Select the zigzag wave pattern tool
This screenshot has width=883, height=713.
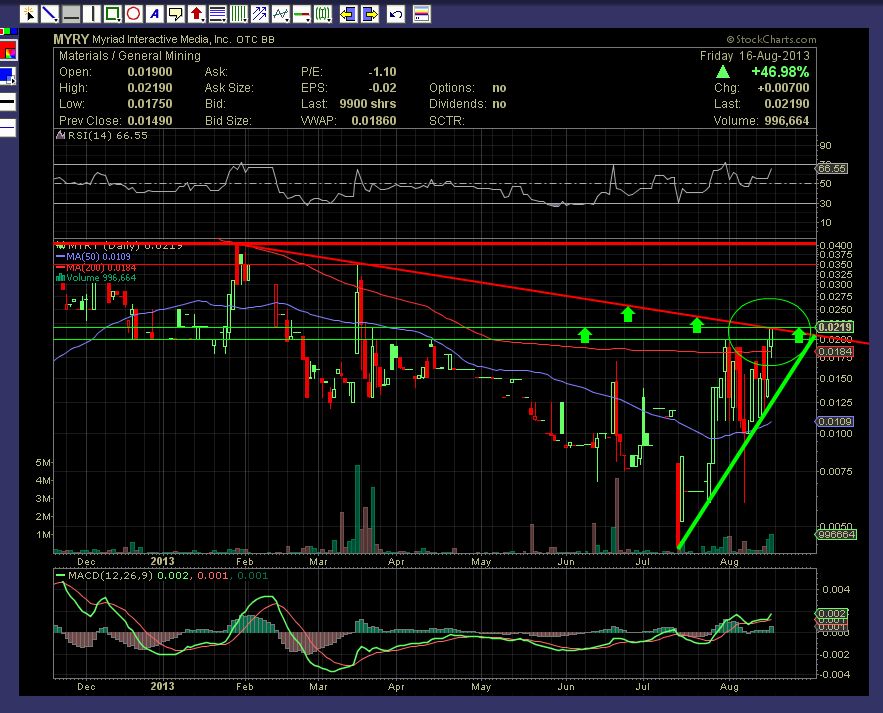(280, 14)
